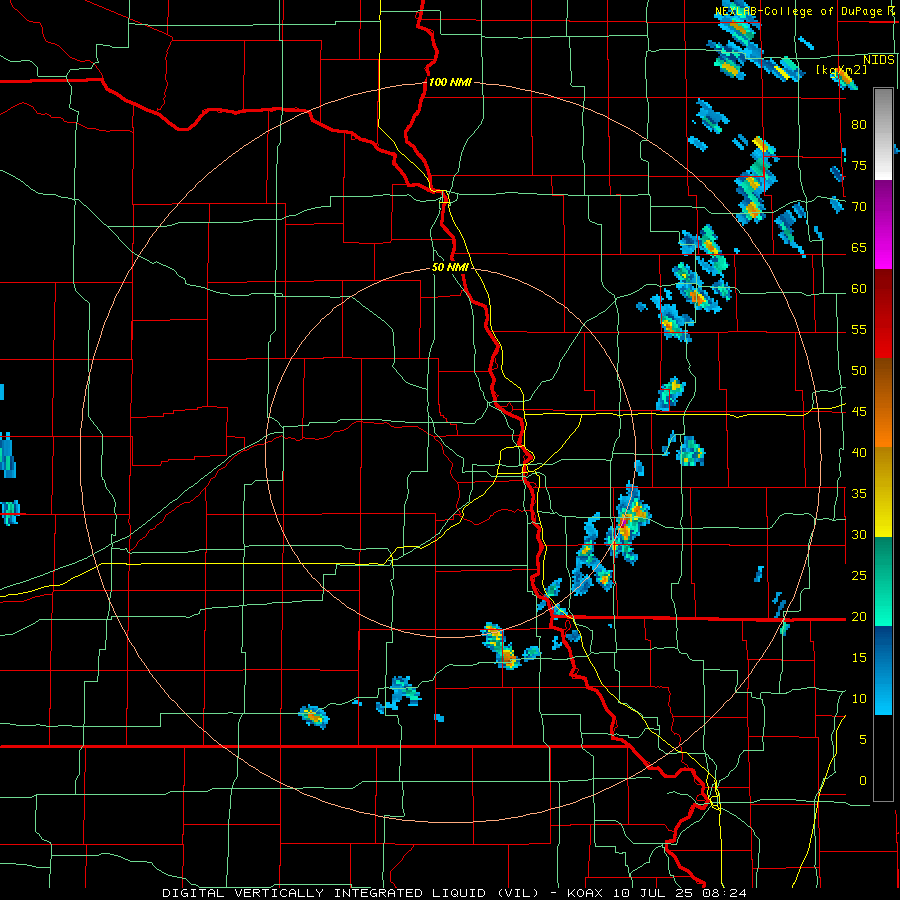Viewport: 900px width, 900px height.
Task: Pick the orange-brown band of the color bar
Action: [883, 403]
